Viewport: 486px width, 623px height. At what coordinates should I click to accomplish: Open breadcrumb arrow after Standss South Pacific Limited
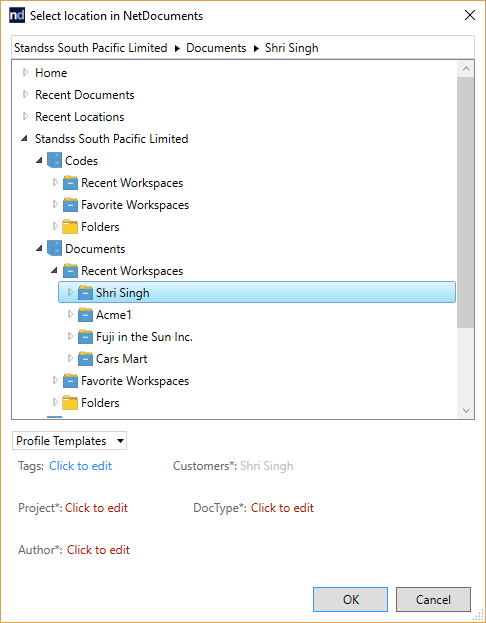click(x=177, y=48)
